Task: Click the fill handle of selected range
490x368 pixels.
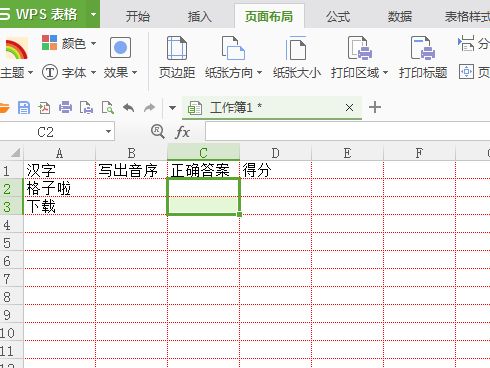Action: [240, 214]
